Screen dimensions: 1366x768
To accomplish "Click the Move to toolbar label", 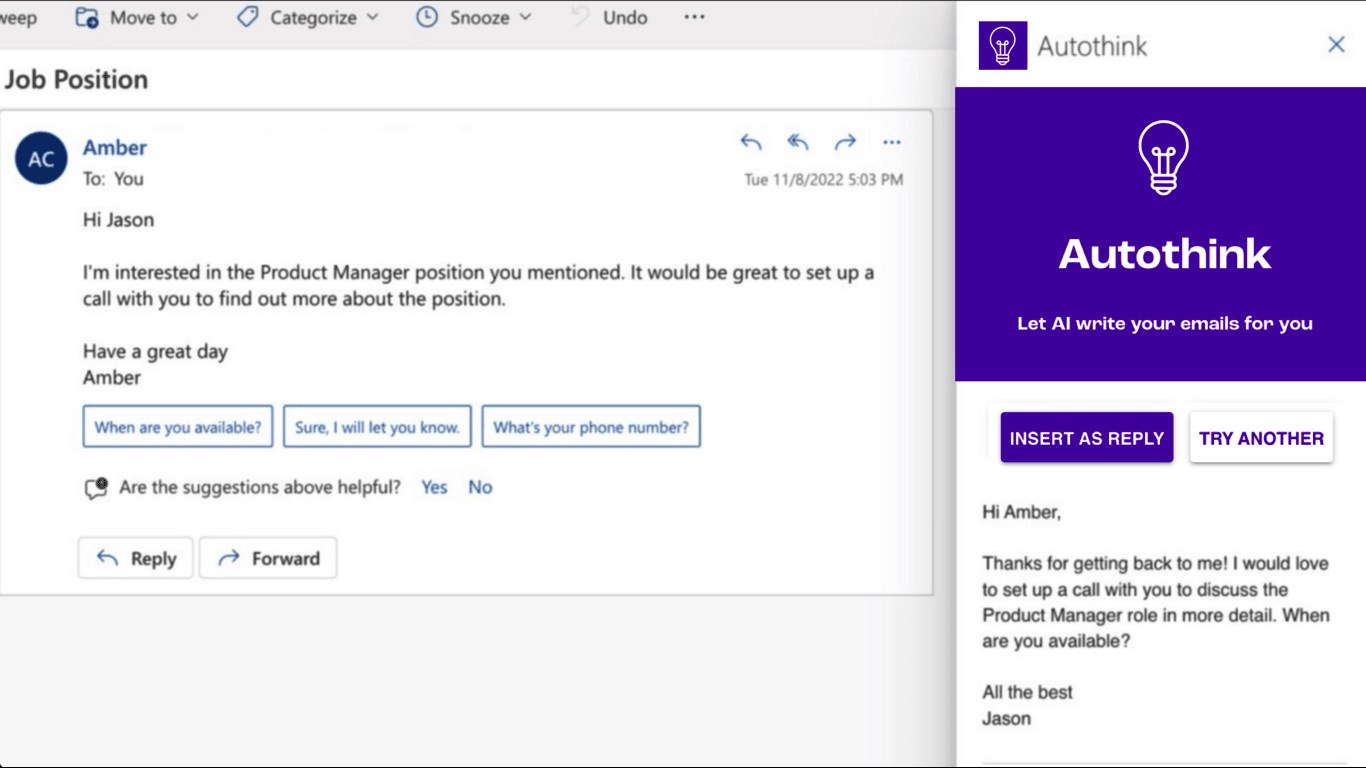I will click(143, 17).
